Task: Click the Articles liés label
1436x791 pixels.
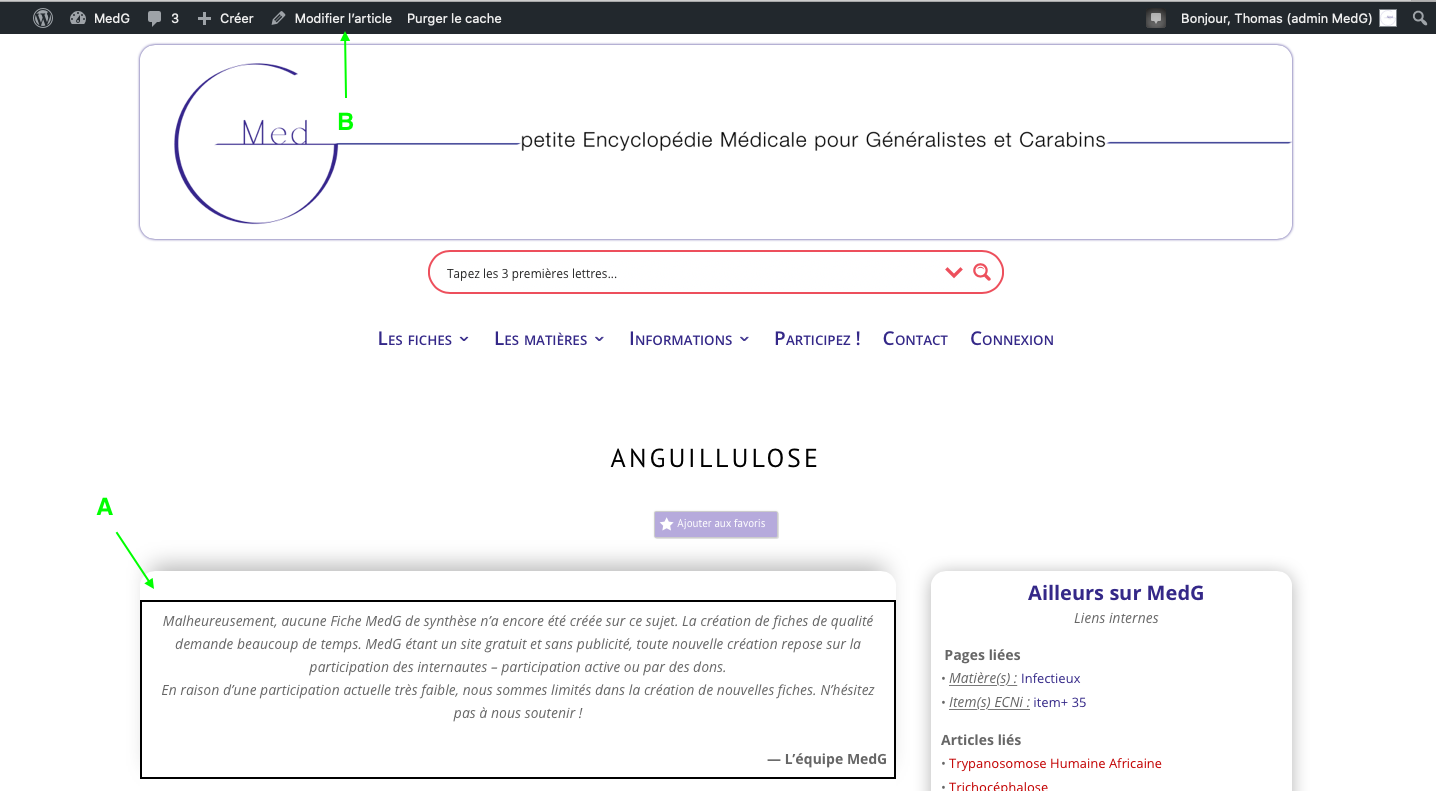Action: click(981, 740)
